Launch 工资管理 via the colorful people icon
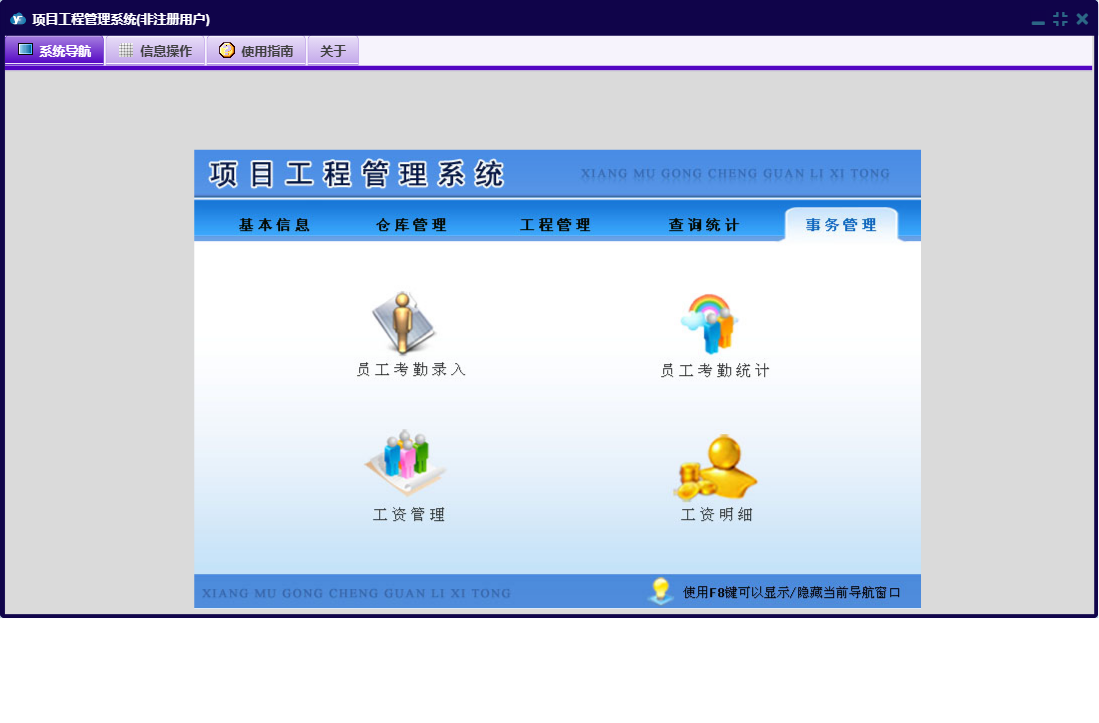 click(x=405, y=462)
